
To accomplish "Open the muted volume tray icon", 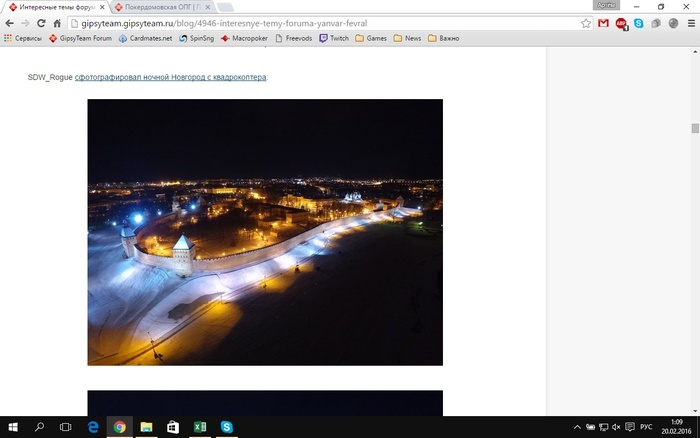I will point(617,427).
